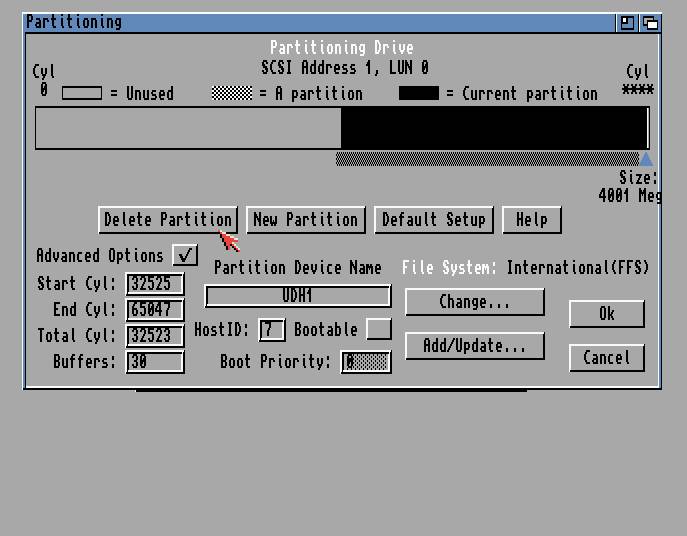Cancel the partitioning changes

[606, 358]
